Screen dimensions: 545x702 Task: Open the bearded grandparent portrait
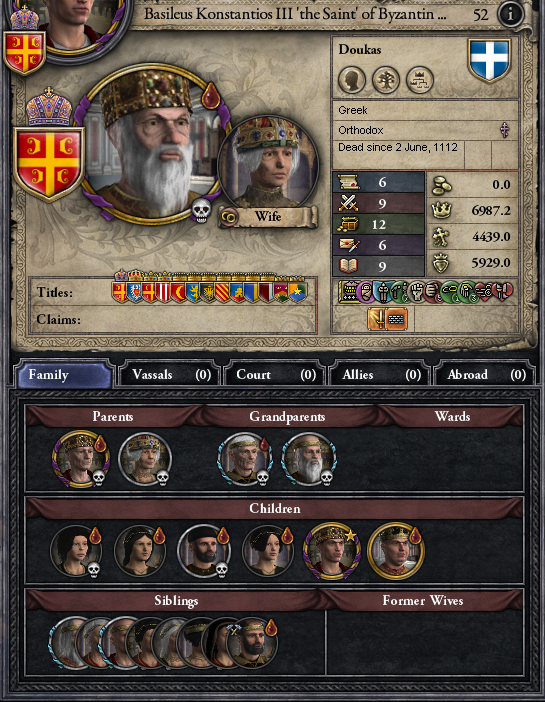coord(309,458)
